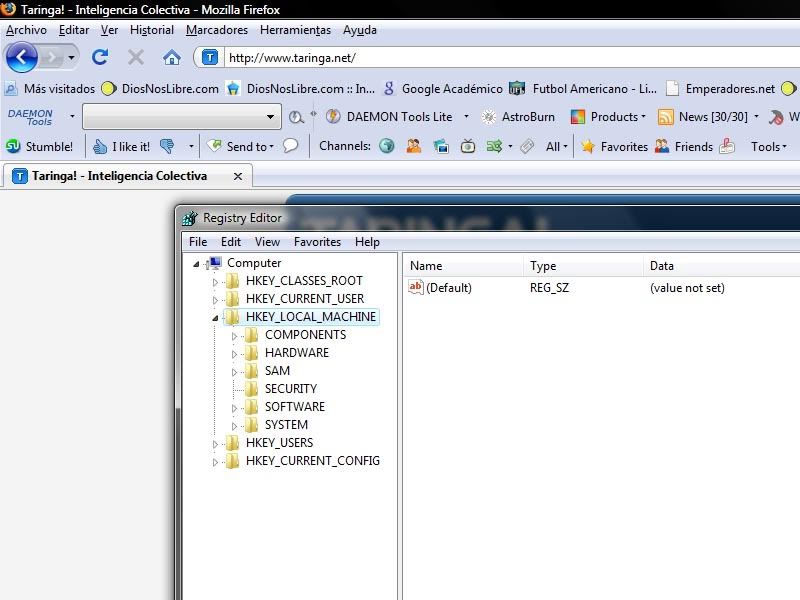Select the SECURITY registry key
The height and width of the screenshot is (600, 800).
(291, 389)
